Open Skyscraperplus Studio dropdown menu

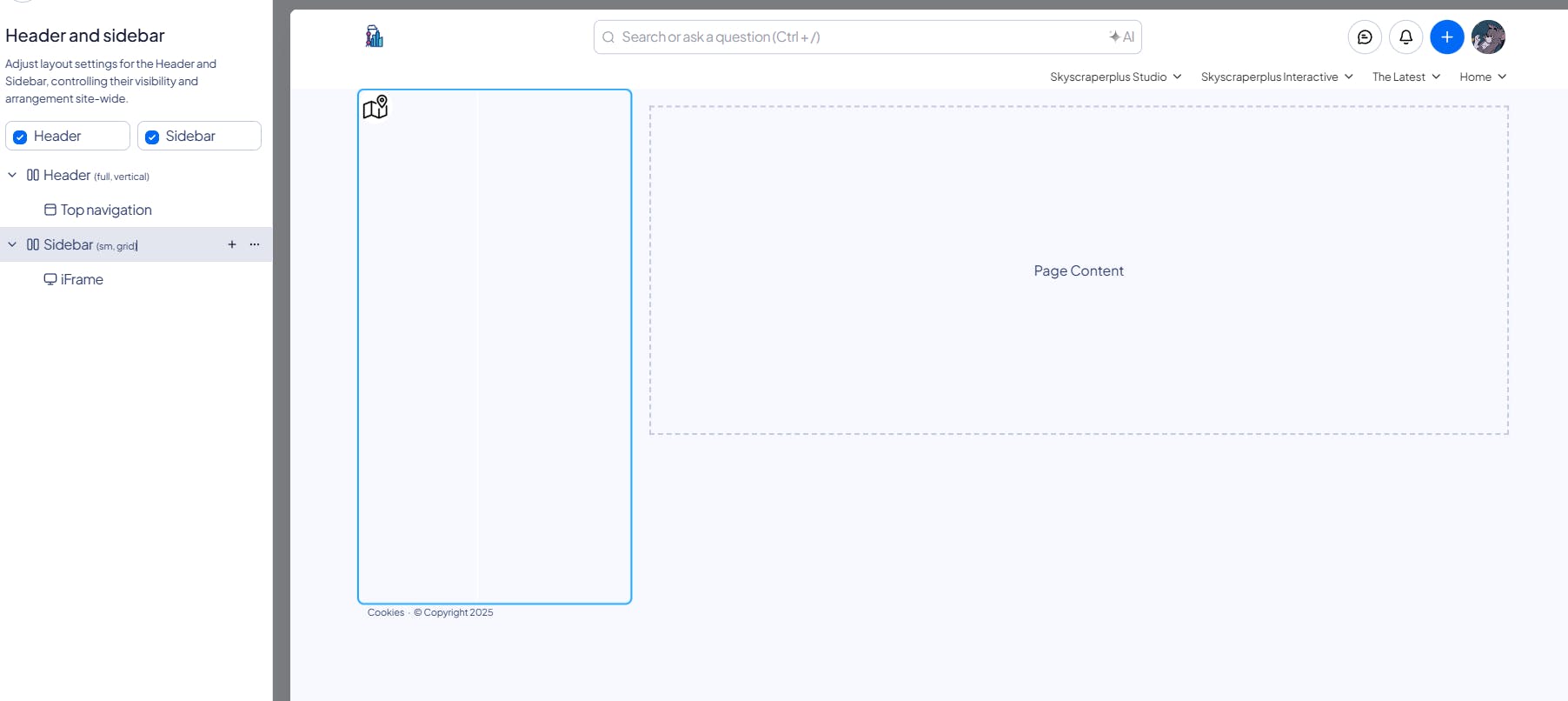(1116, 77)
